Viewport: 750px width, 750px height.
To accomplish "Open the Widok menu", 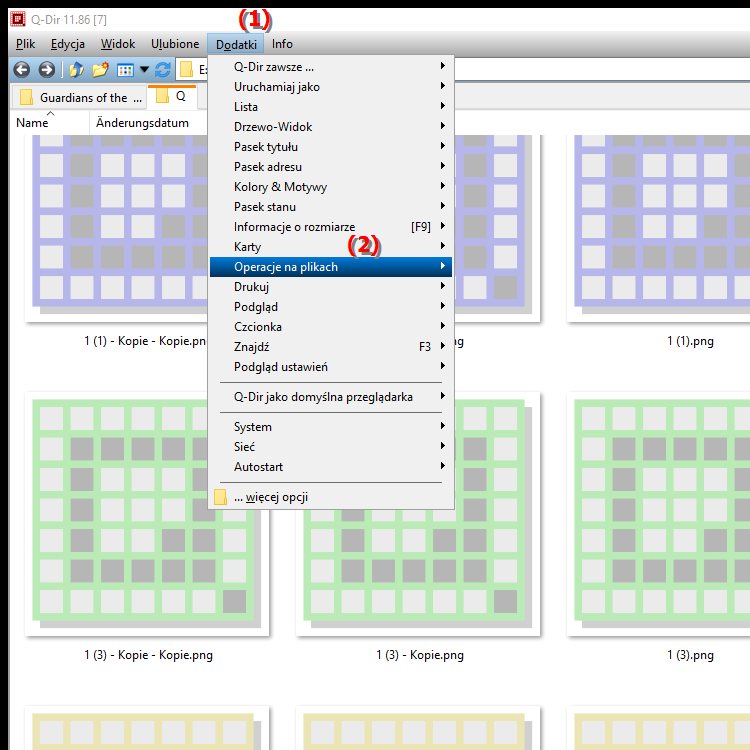I will [x=118, y=44].
